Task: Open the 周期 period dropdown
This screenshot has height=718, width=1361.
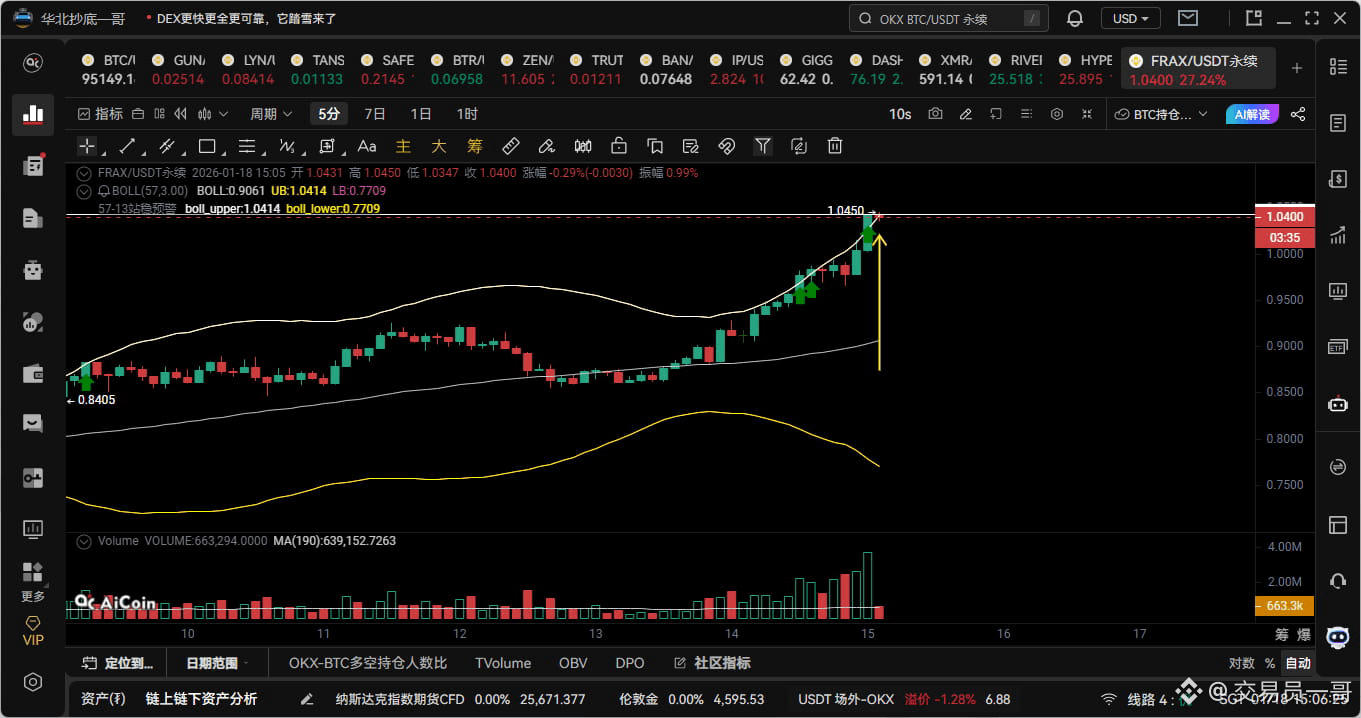Action: point(270,113)
